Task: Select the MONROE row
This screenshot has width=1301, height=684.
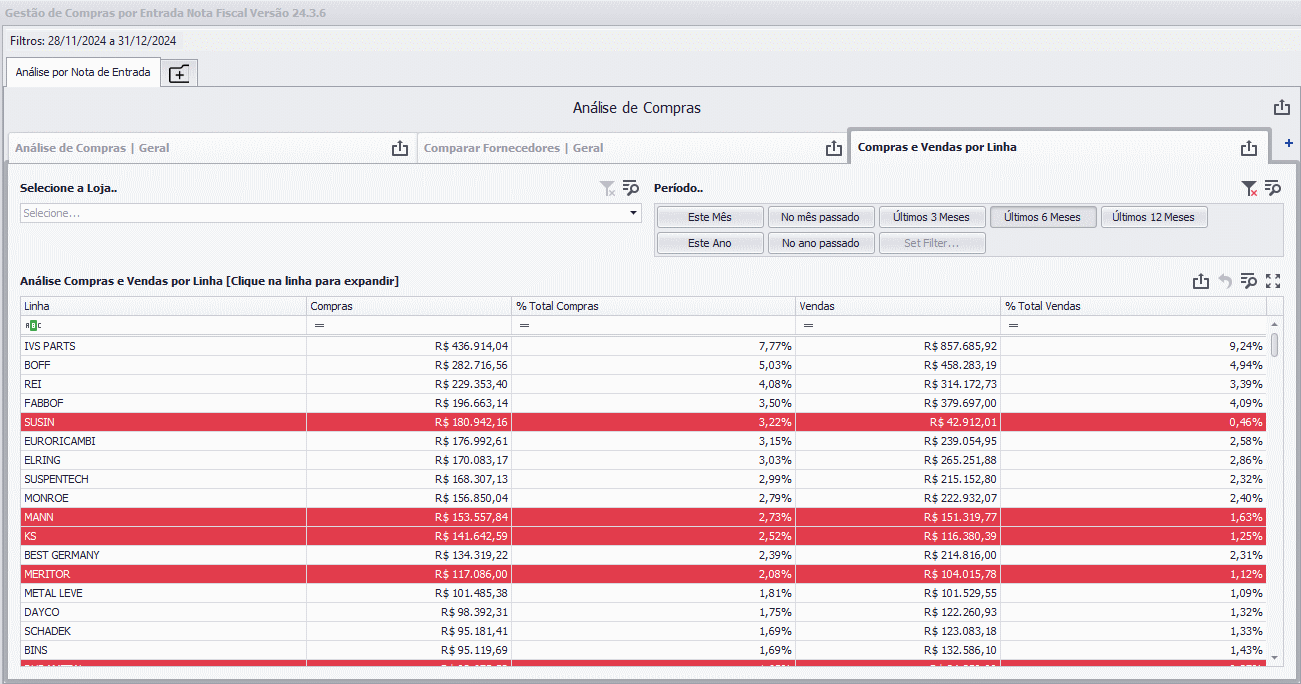Action: pyautogui.click(x=644, y=498)
